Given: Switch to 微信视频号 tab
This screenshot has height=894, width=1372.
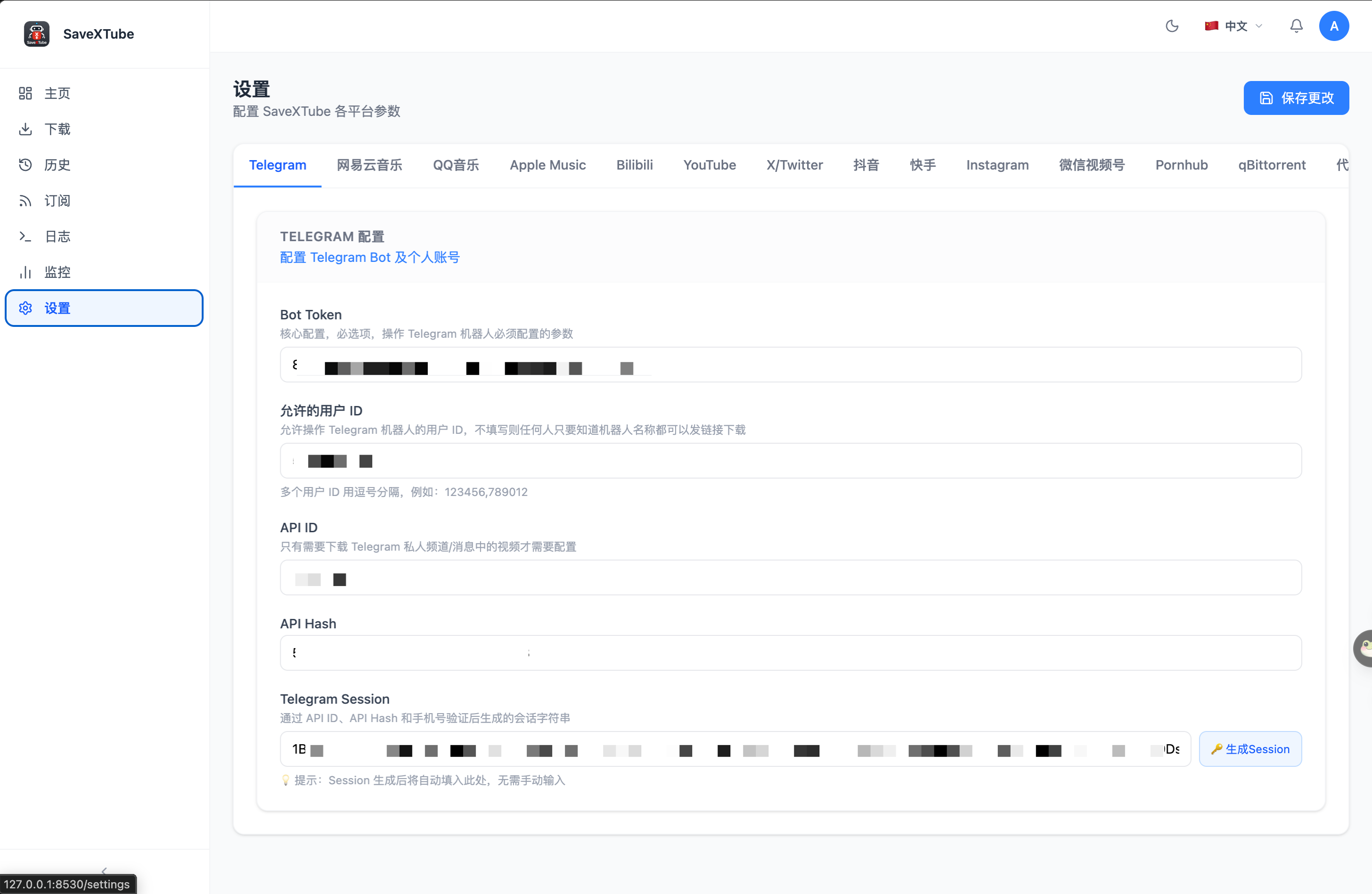Looking at the screenshot, I should point(1092,165).
